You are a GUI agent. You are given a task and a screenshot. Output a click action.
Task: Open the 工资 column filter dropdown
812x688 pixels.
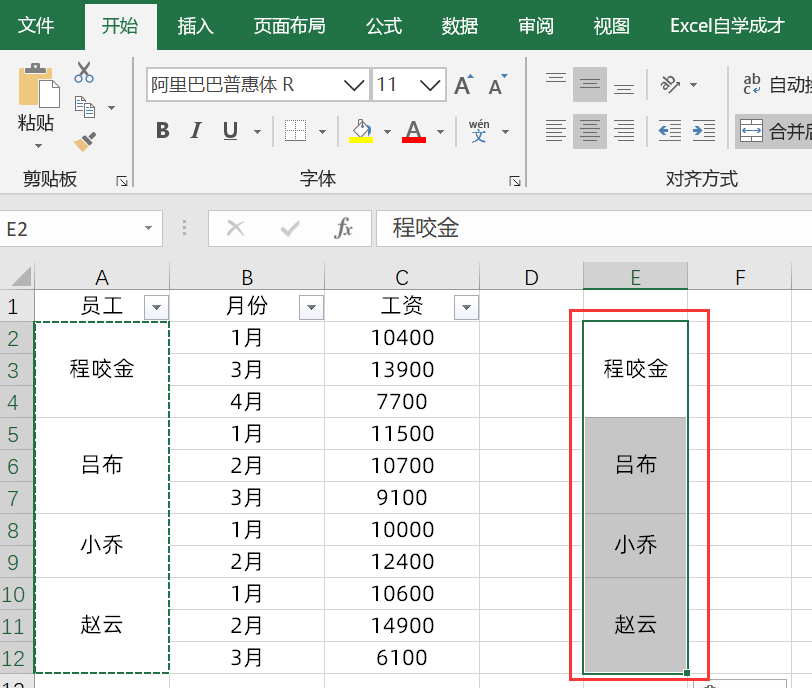tap(466, 308)
